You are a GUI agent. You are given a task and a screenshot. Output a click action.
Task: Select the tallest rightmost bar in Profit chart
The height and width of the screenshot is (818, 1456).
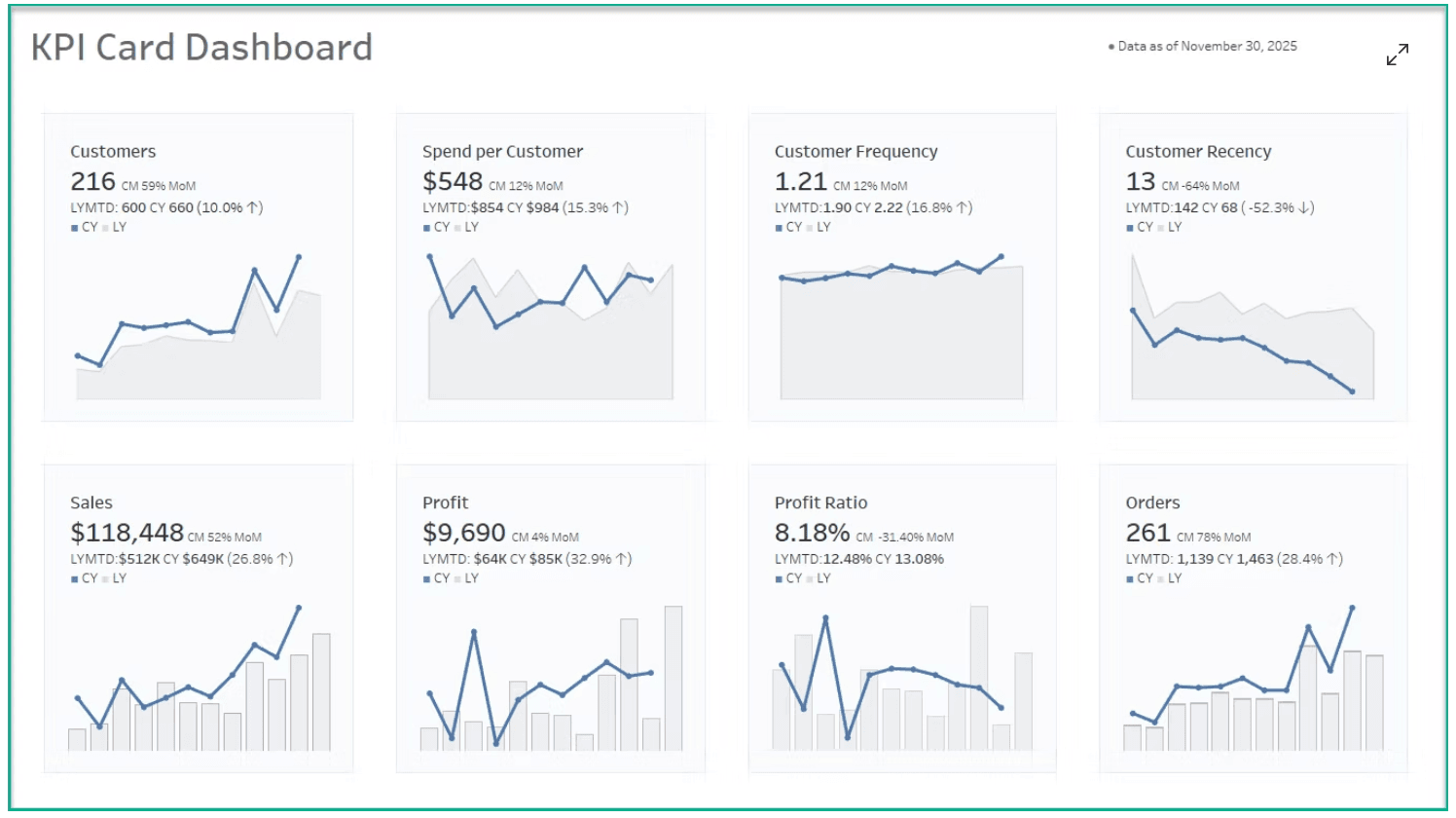[673, 677]
